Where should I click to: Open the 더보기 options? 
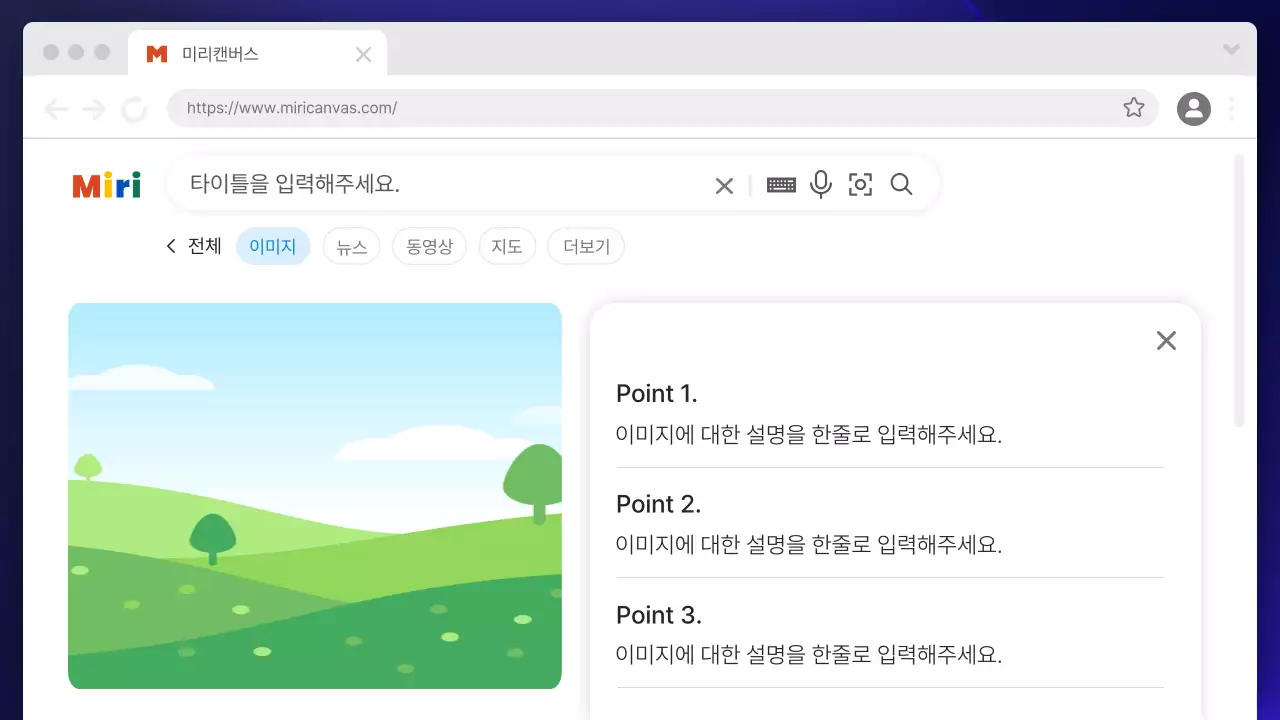coord(586,245)
